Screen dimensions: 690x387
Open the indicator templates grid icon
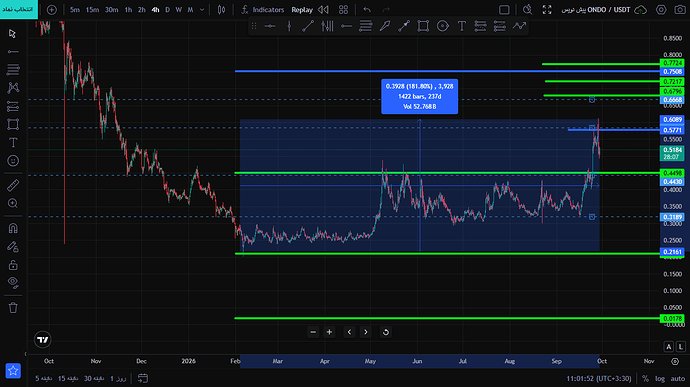coord(343,10)
